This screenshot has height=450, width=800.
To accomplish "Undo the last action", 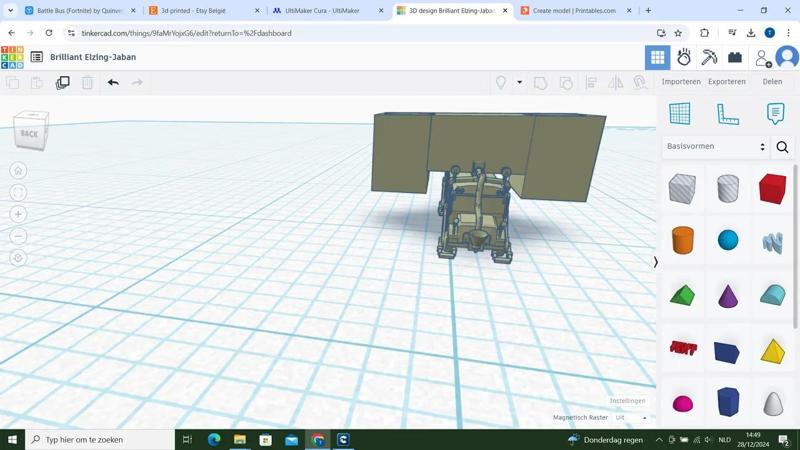I will pos(113,83).
